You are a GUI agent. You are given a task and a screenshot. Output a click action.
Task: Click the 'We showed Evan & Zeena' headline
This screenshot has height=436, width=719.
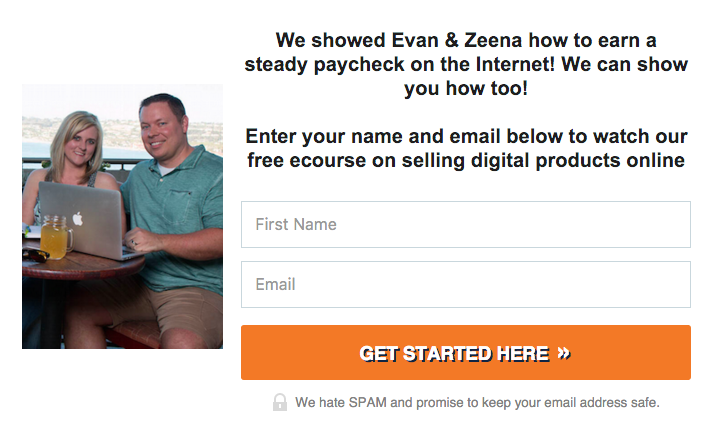point(466,64)
